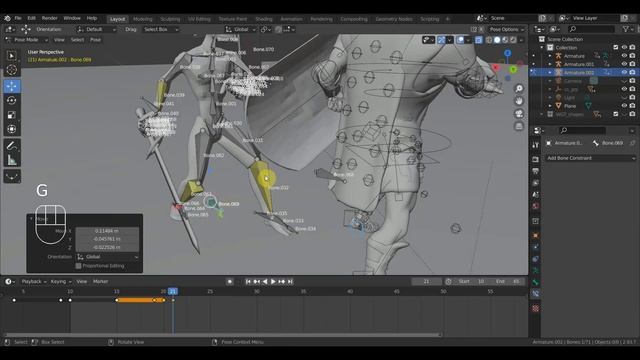The width and height of the screenshot is (640, 360).
Task: Open the Render menu
Action: coord(50,18)
